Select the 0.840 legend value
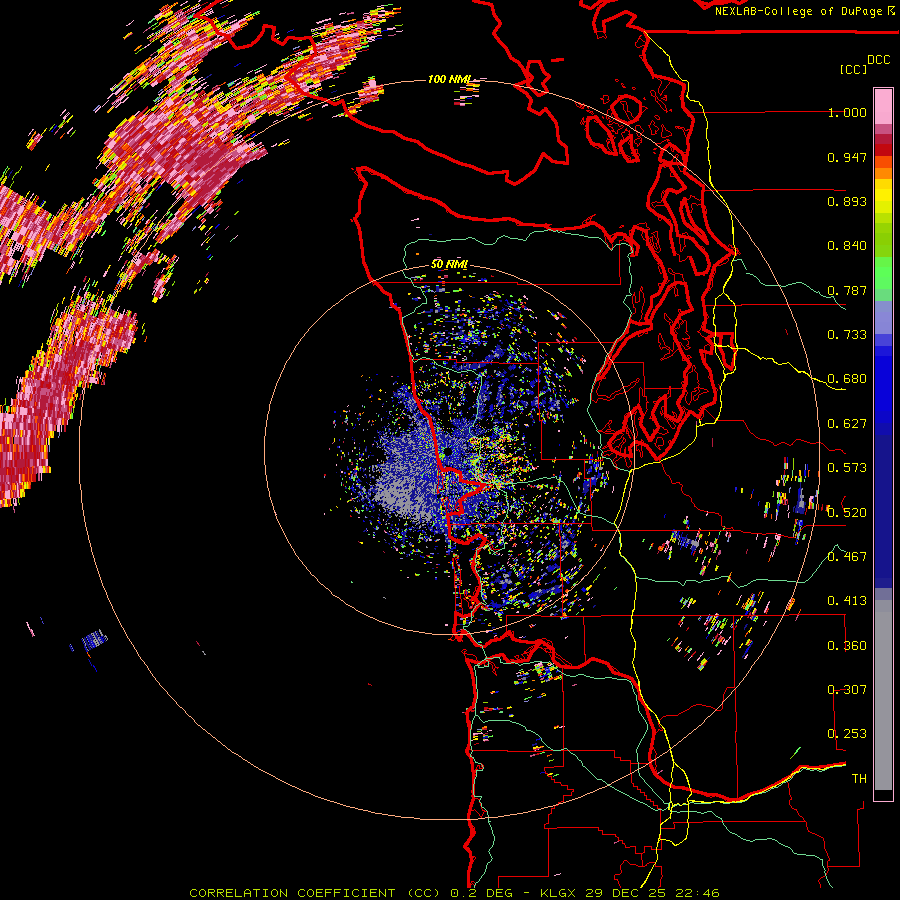900x900 pixels. (x=847, y=246)
